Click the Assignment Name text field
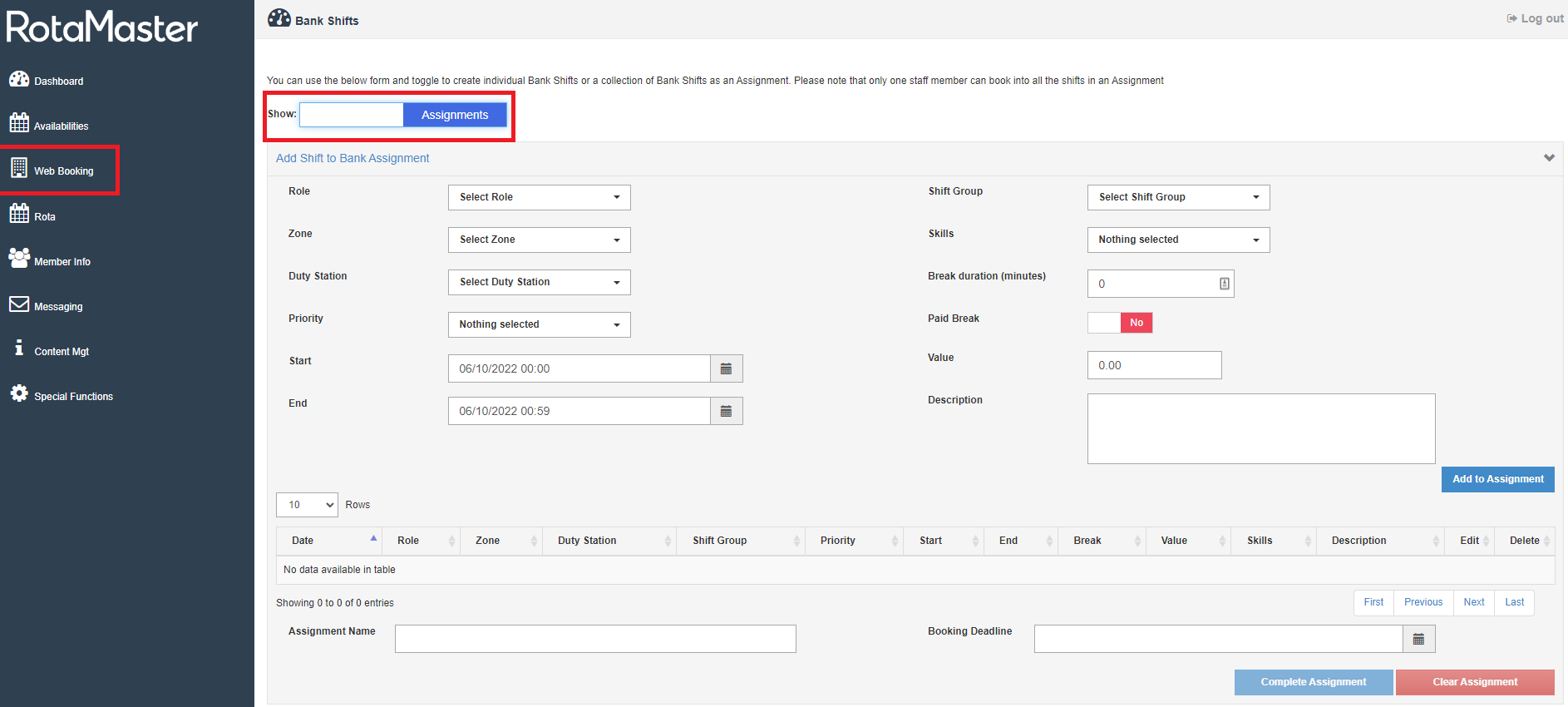Viewport: 1568px width, 707px height. click(595, 639)
